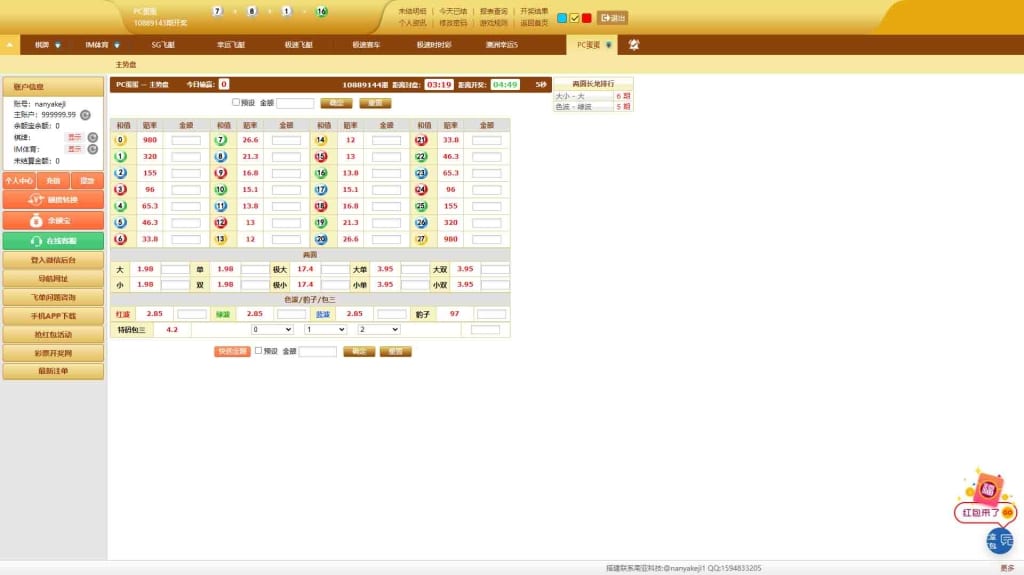Open the 个人中心 button

19,180
